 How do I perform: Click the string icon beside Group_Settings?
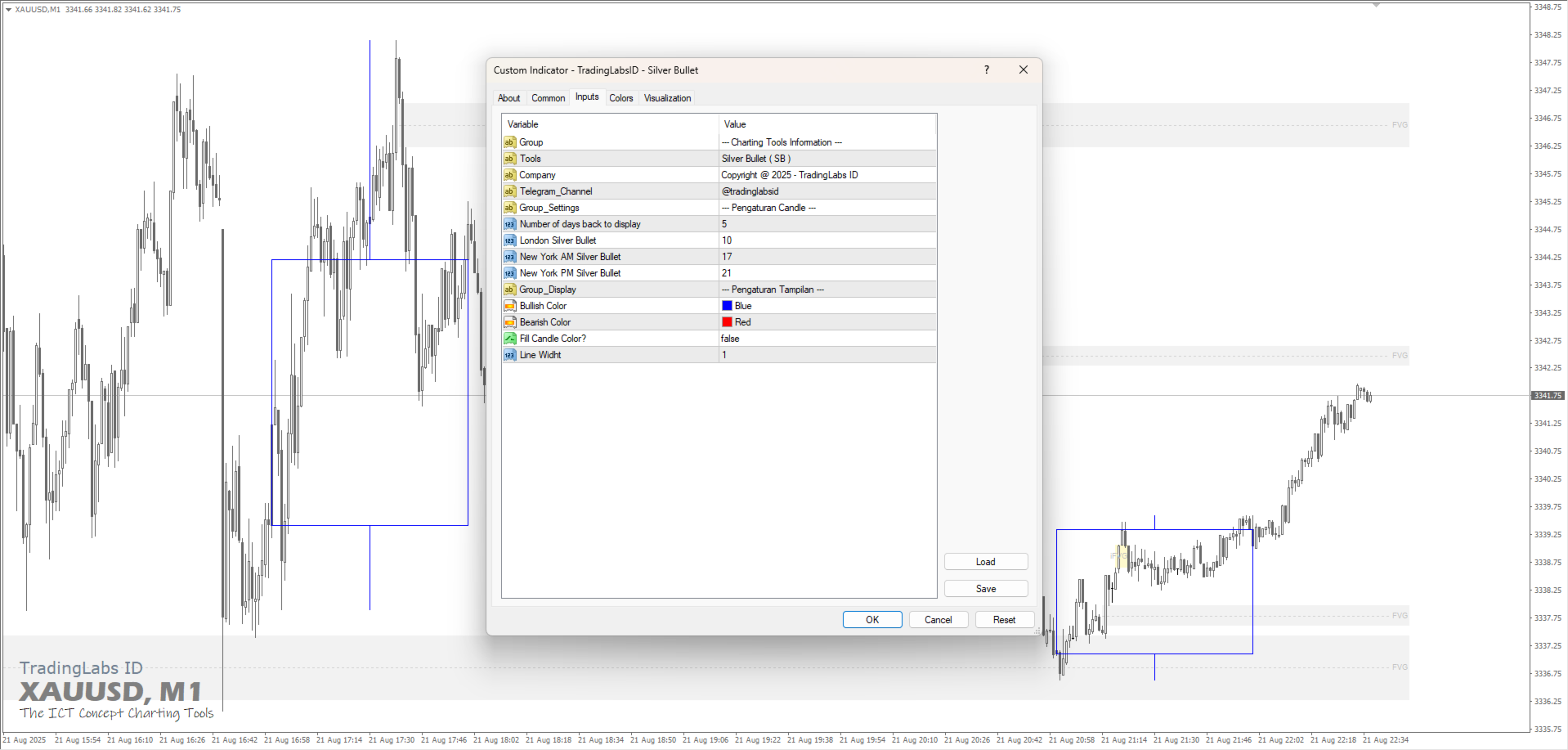(509, 208)
